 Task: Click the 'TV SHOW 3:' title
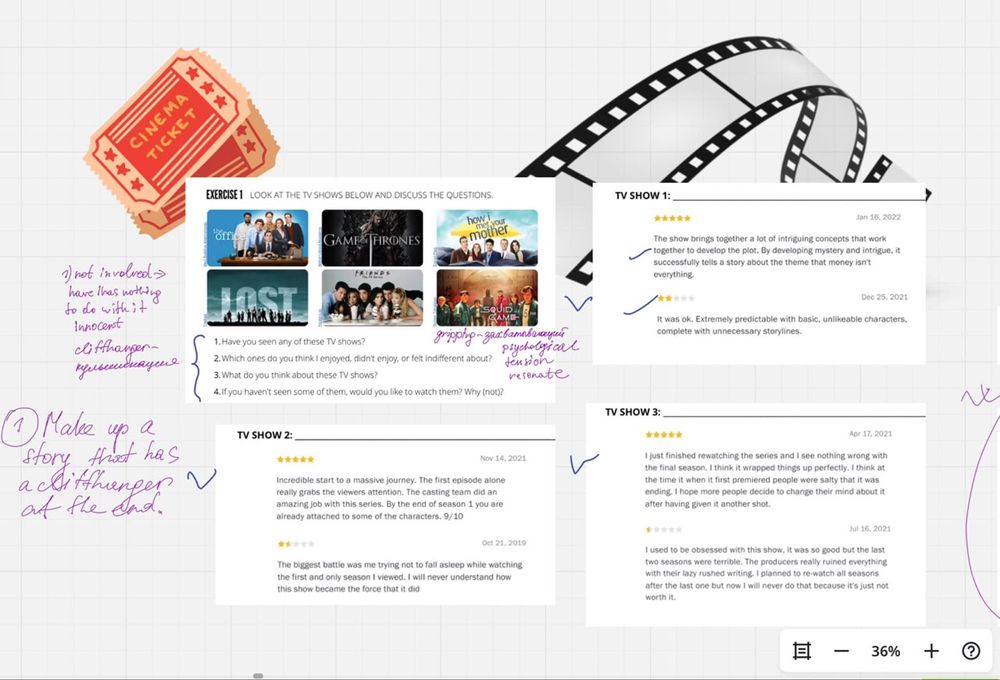(x=633, y=412)
